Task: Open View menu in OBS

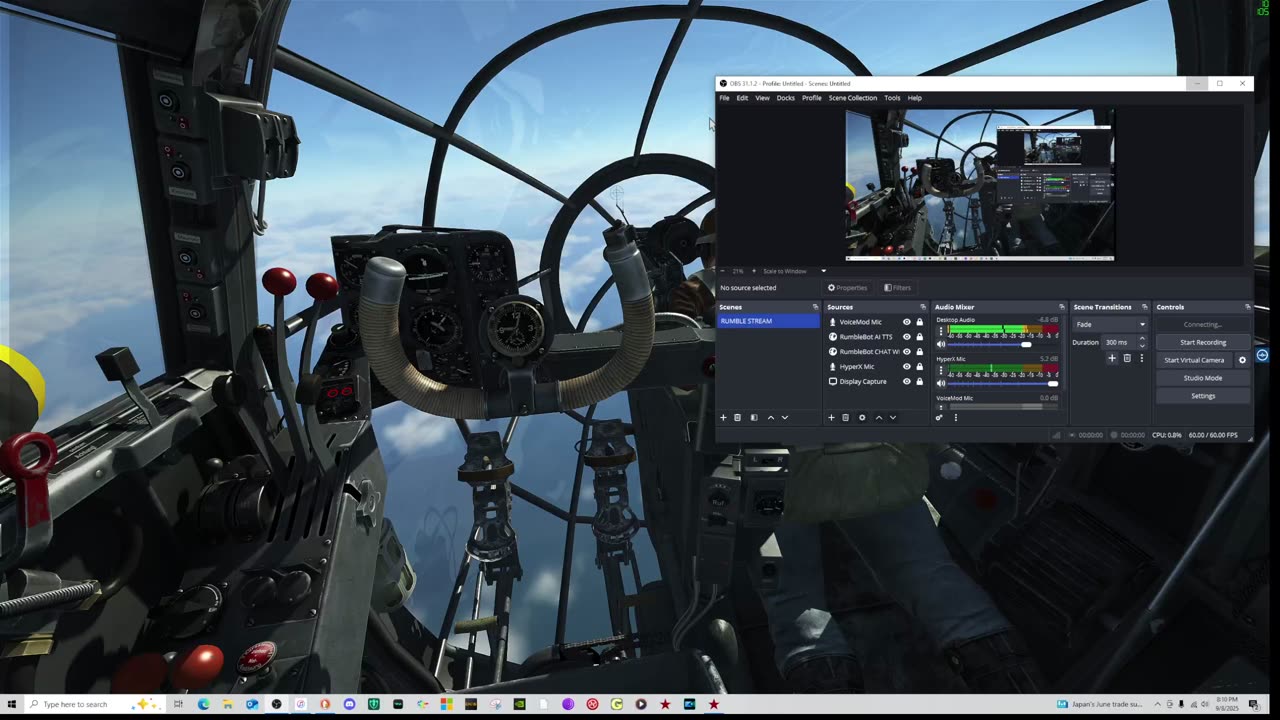Action: [762, 98]
